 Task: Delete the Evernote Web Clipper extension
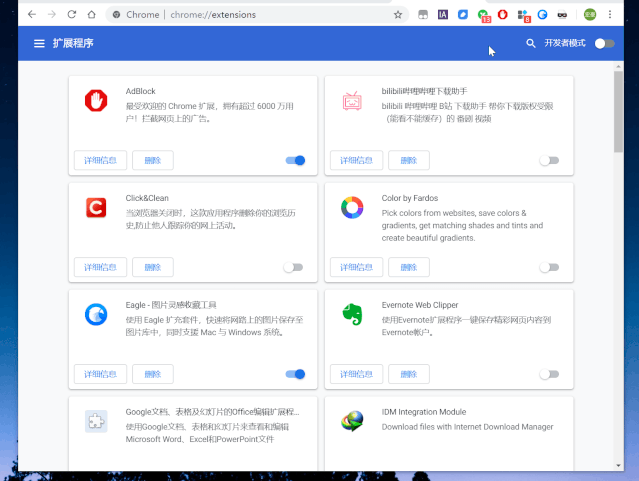(x=409, y=374)
